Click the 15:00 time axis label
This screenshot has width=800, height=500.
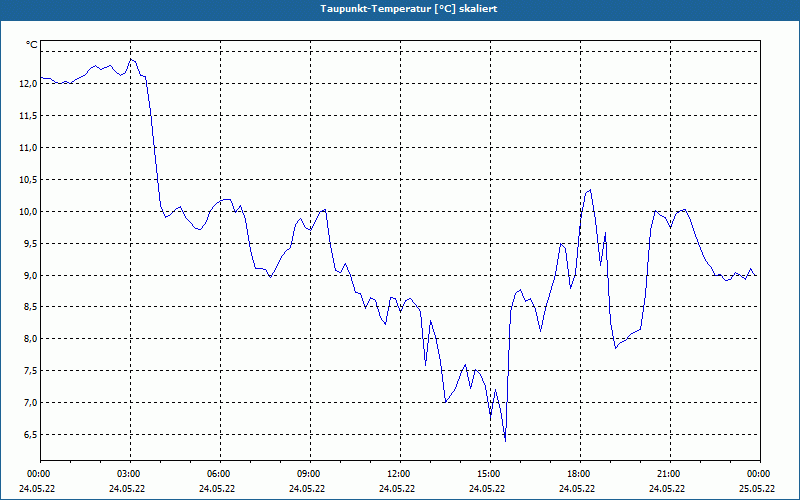(490, 474)
